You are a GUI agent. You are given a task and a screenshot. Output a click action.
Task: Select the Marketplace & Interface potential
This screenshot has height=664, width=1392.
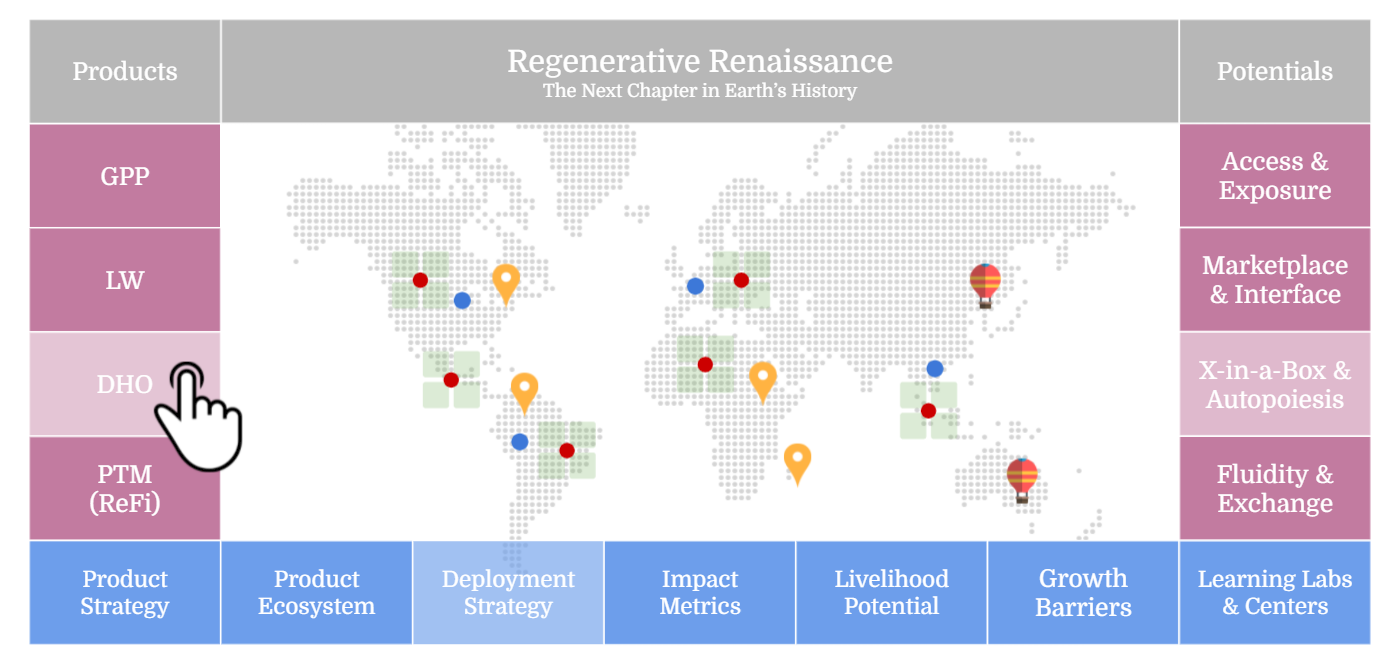(x=1275, y=280)
